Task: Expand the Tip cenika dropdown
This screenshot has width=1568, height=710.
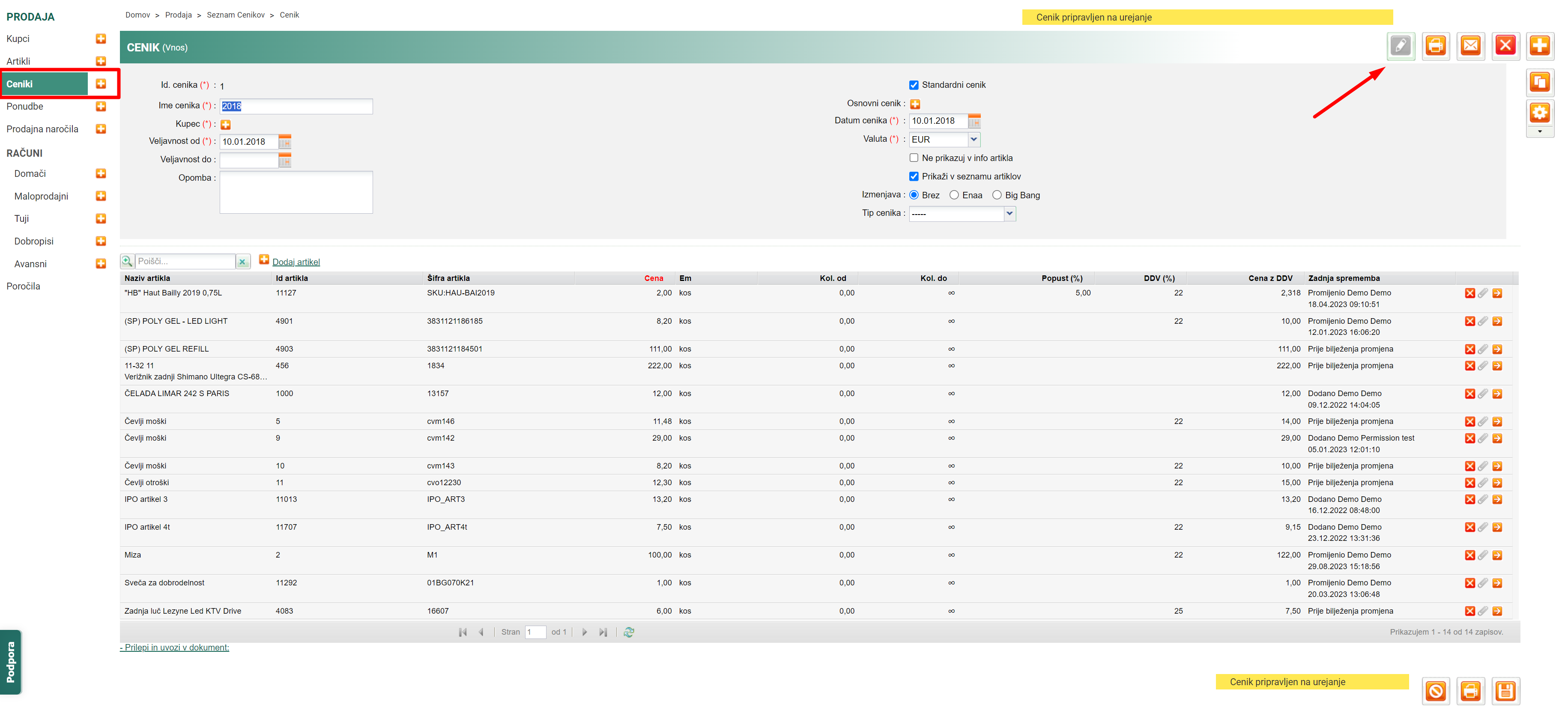Action: coord(1009,214)
